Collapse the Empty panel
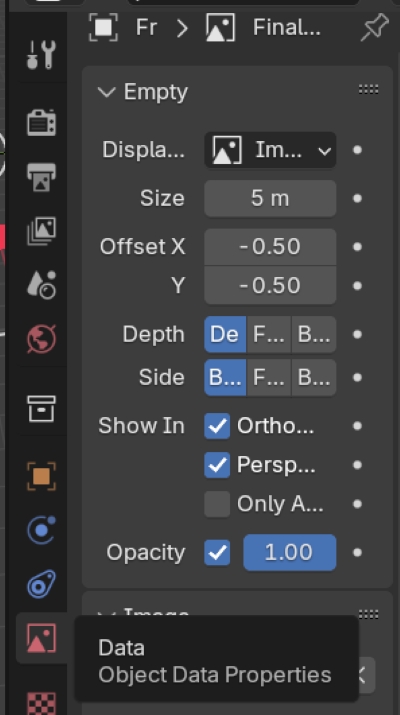 tap(107, 92)
